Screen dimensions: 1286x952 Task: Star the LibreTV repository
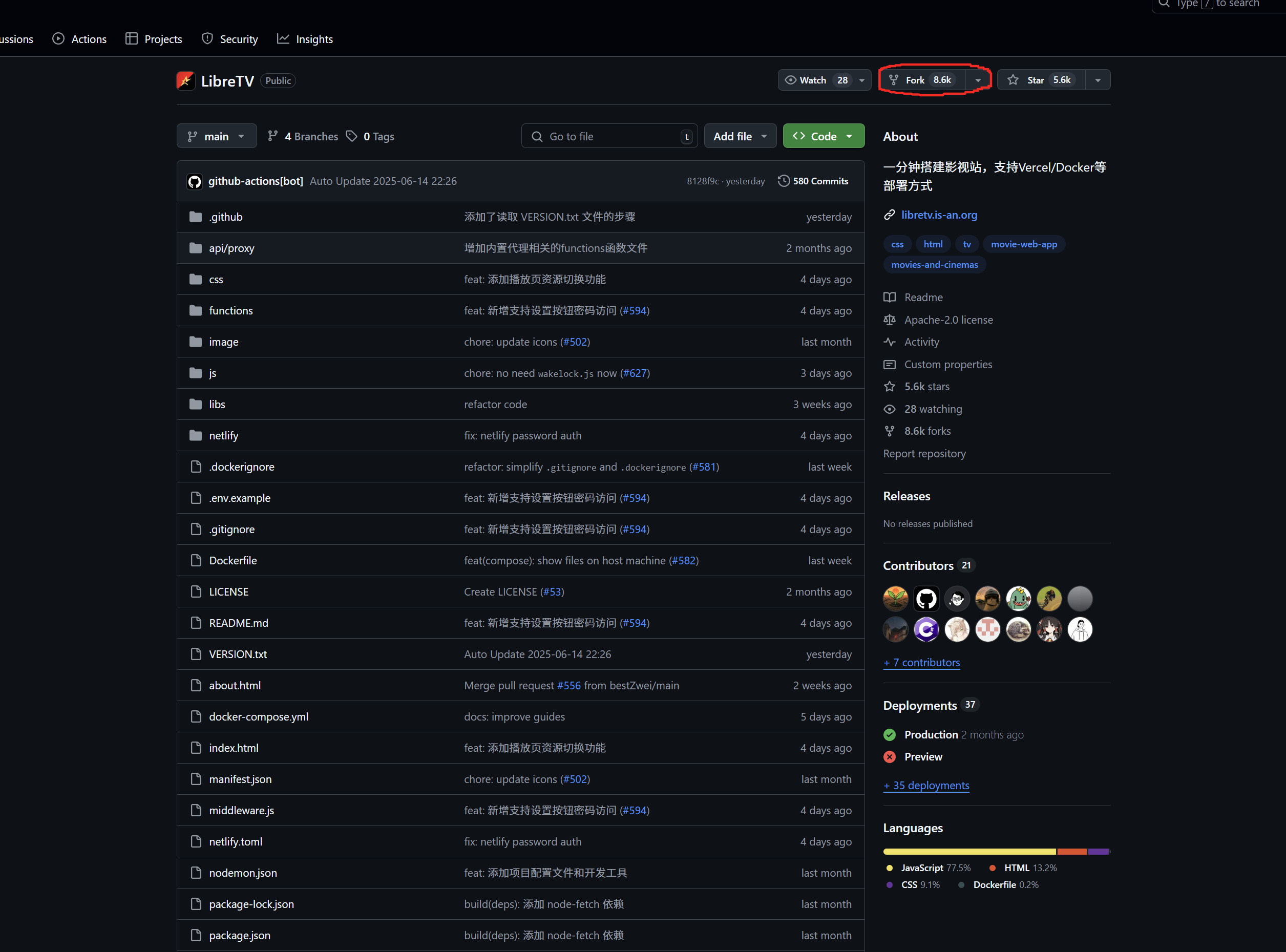[x=1042, y=80]
